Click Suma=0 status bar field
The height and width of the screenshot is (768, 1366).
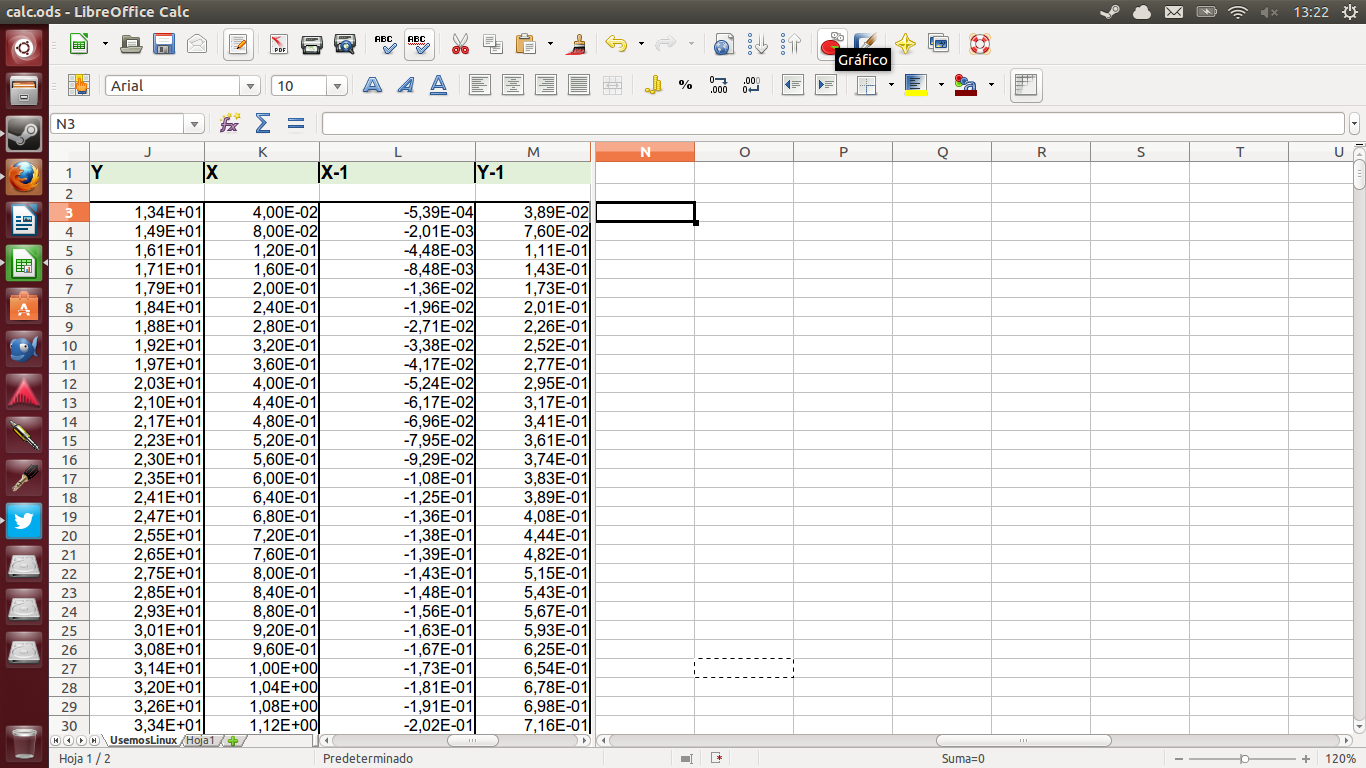(963, 759)
